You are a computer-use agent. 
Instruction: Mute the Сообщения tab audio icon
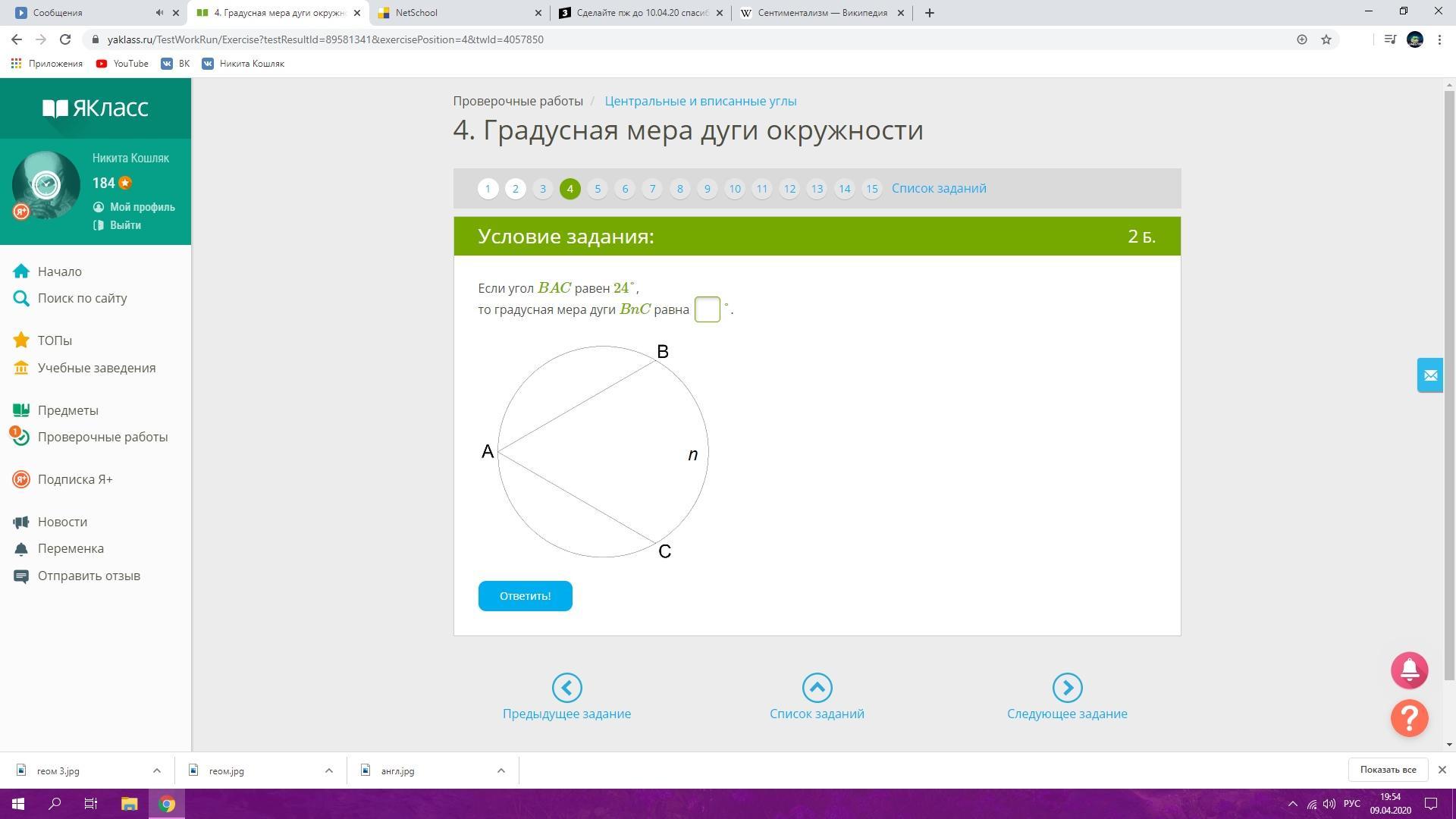(159, 13)
